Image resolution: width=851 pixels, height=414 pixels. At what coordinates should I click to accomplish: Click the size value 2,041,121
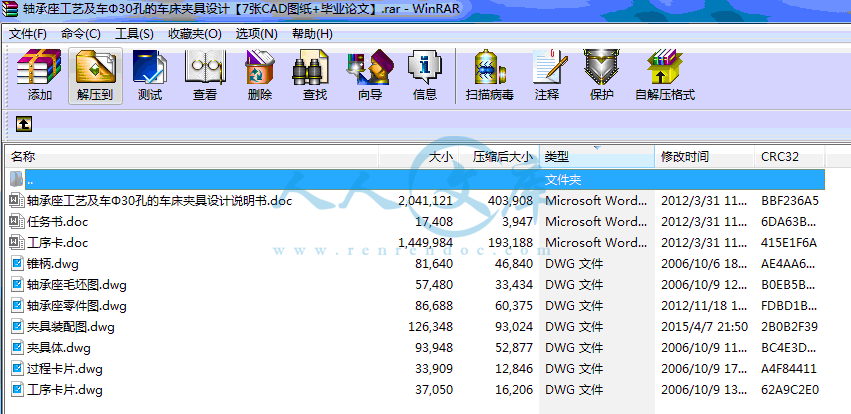point(425,201)
